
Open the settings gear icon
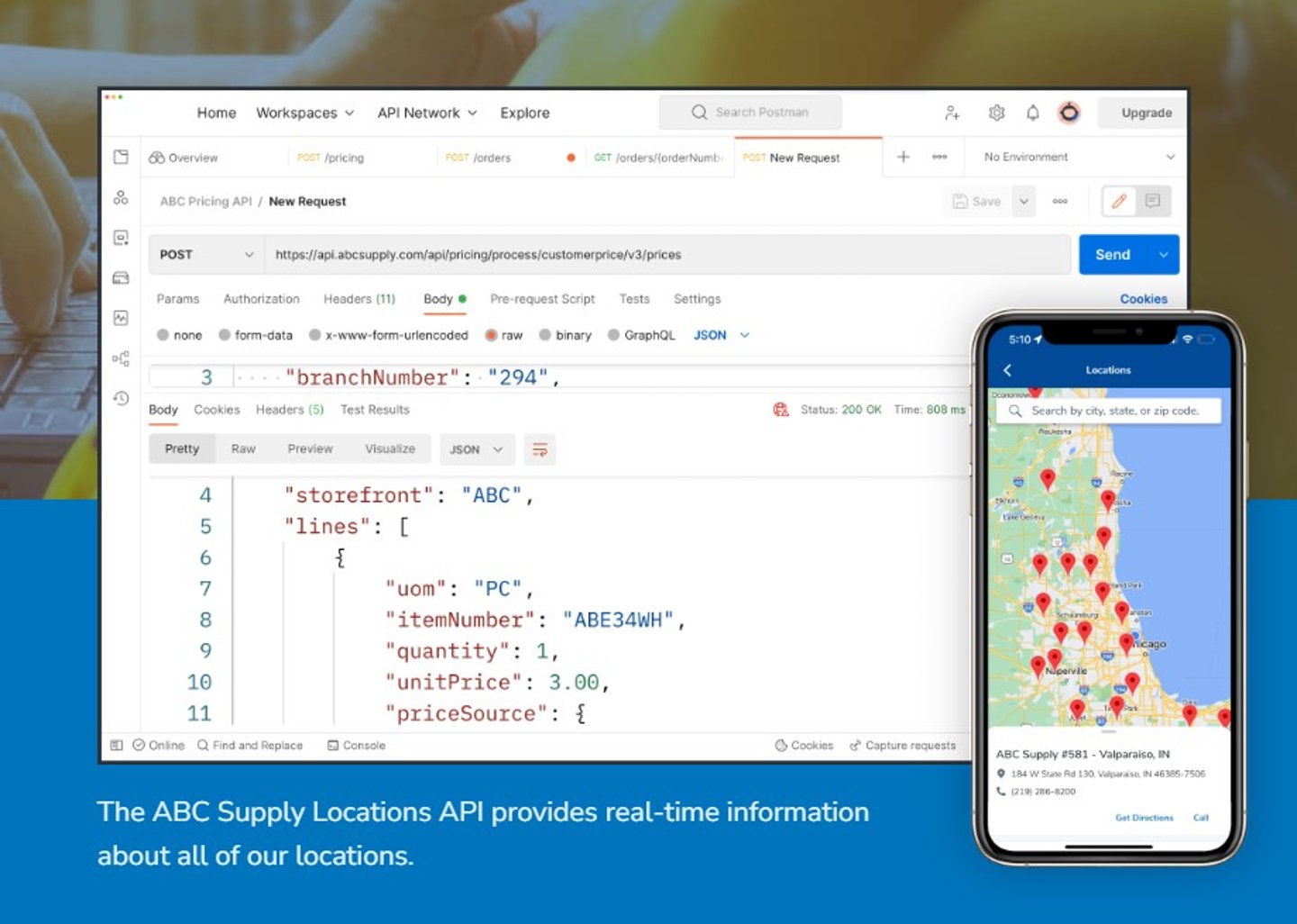(x=996, y=113)
